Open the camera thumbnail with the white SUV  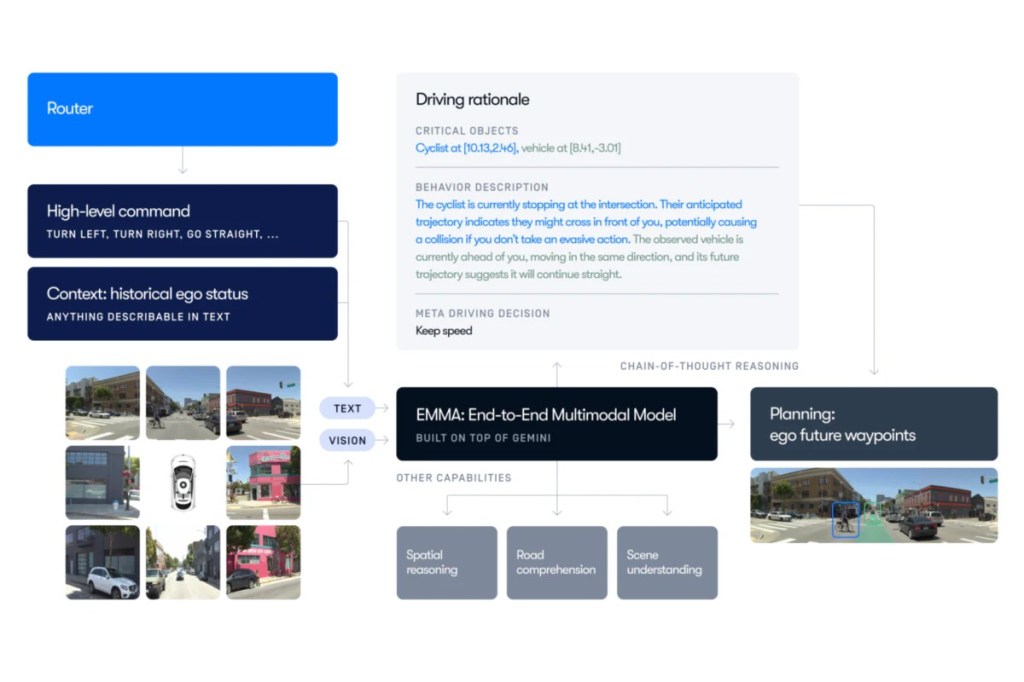103,562
